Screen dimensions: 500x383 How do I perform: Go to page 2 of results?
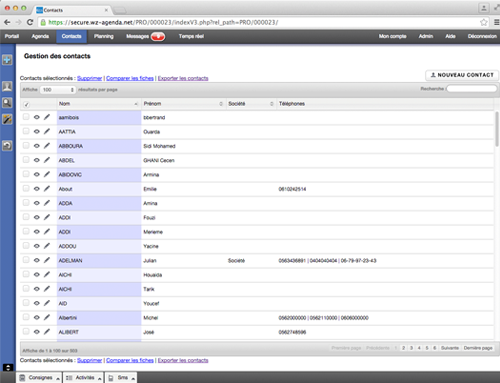(403, 348)
